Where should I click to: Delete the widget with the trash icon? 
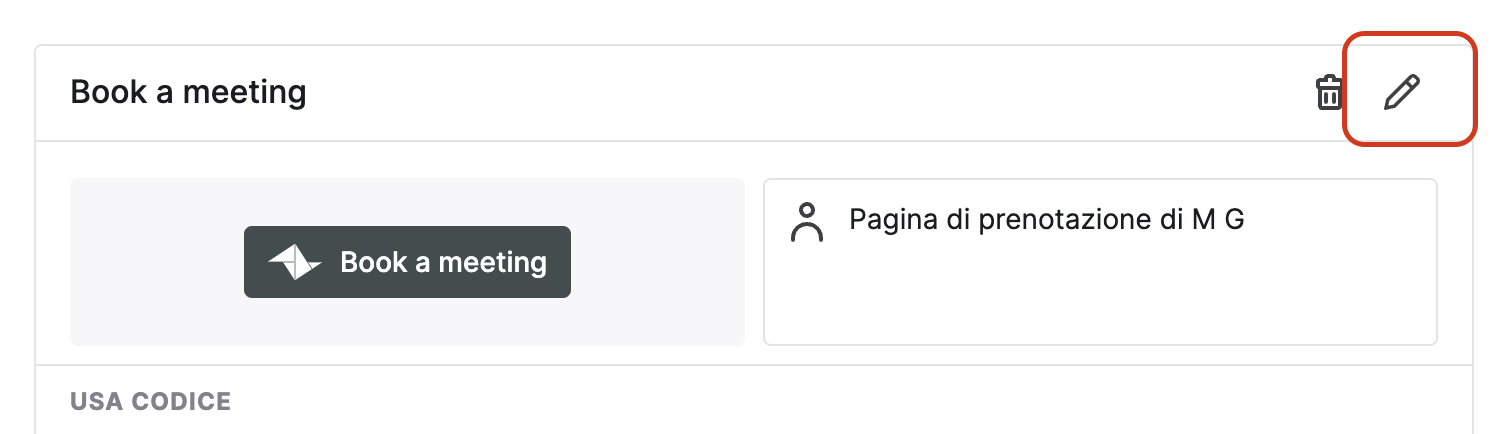point(1329,93)
